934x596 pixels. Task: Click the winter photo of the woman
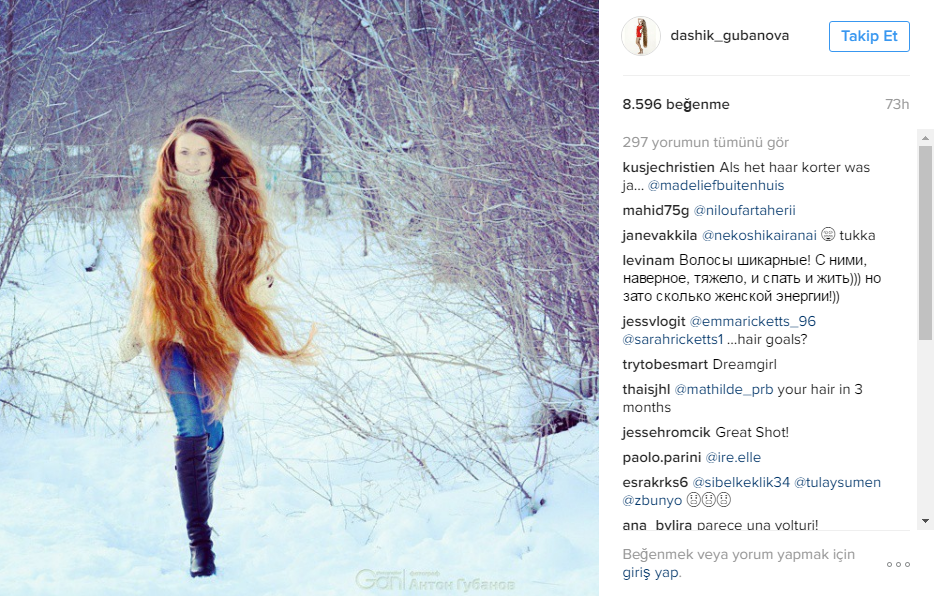point(299,298)
